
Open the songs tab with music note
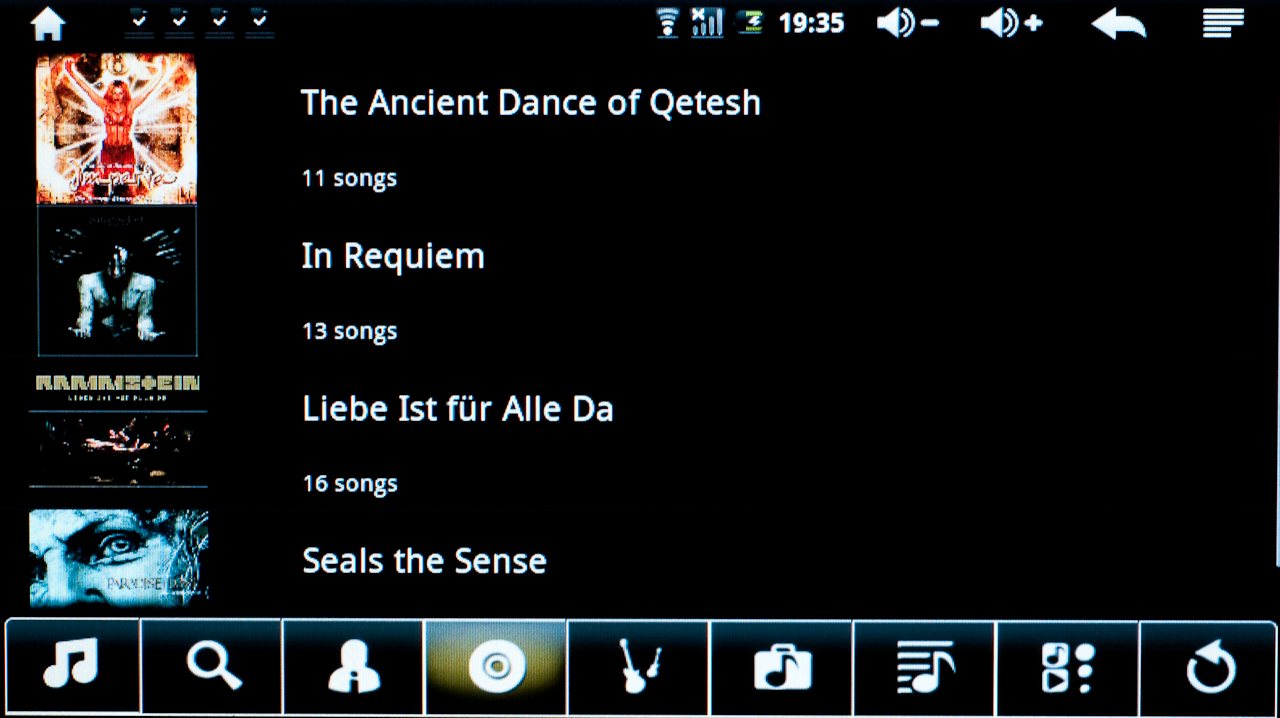[x=72, y=664]
